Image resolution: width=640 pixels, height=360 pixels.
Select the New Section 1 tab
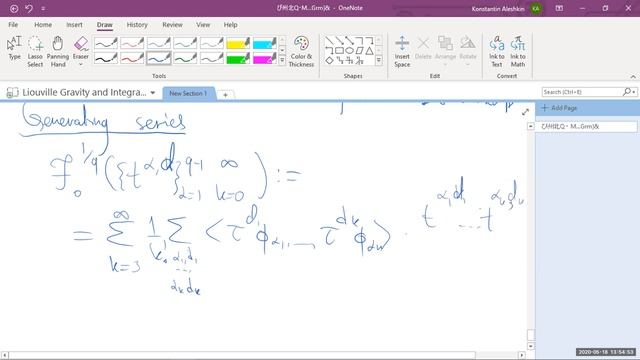coord(188,93)
